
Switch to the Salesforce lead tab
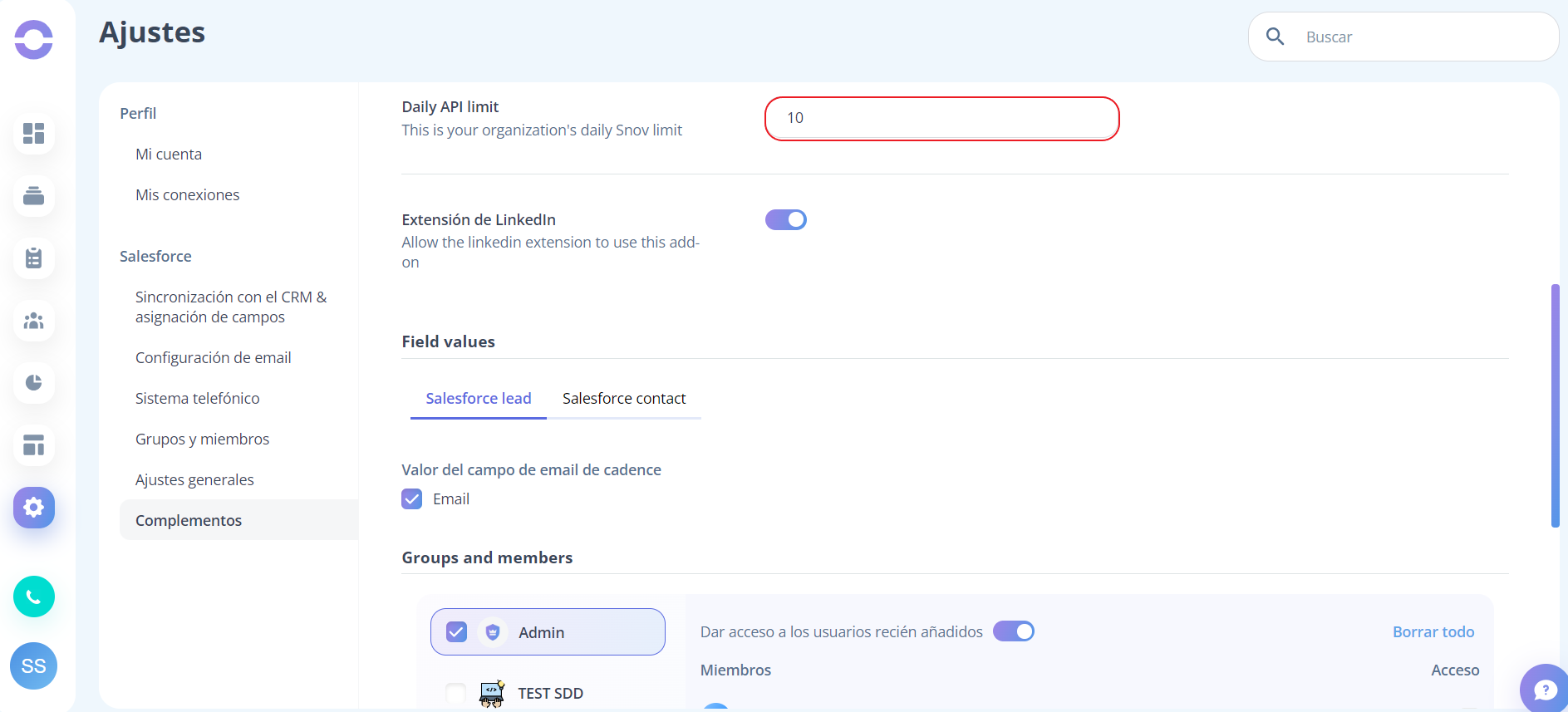pyautogui.click(x=479, y=399)
